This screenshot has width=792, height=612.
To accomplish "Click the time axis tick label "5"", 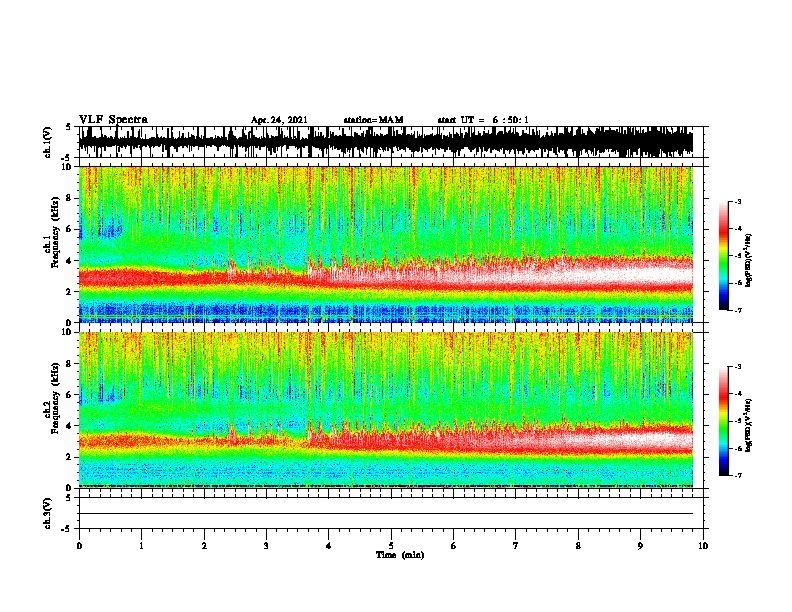I will coord(391,546).
